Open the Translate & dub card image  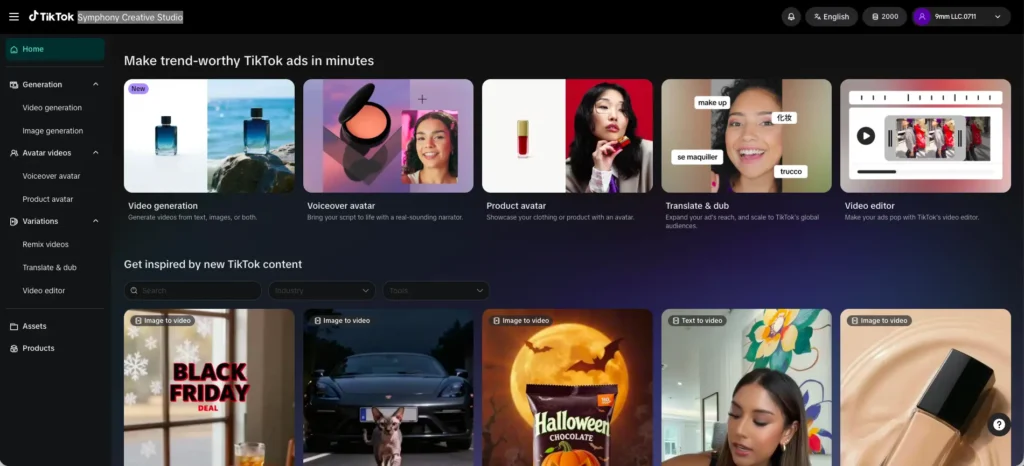pyautogui.click(x=746, y=136)
